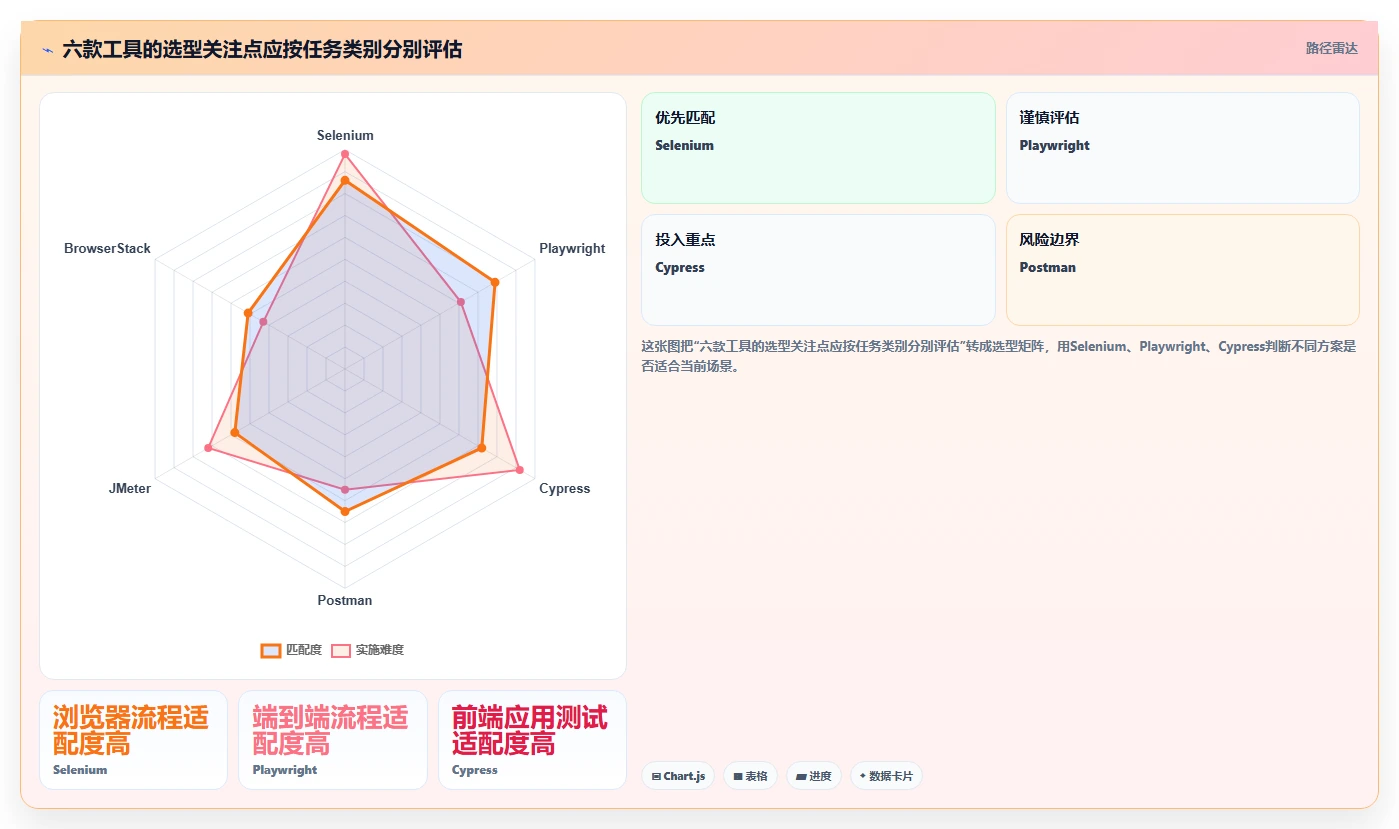Viewport: 1399px width, 829px height.
Task: Click the JMeter axis label on radar
Action: click(130, 488)
